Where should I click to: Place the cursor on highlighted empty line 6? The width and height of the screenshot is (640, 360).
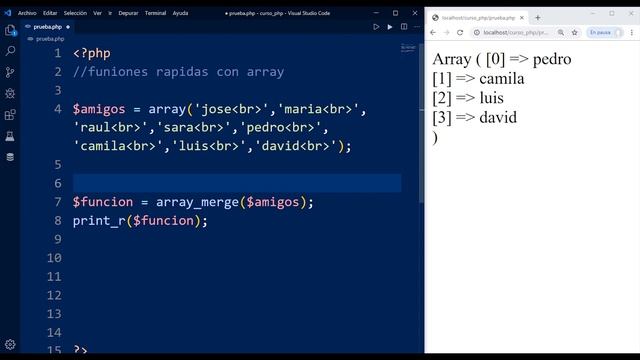[x=237, y=183]
